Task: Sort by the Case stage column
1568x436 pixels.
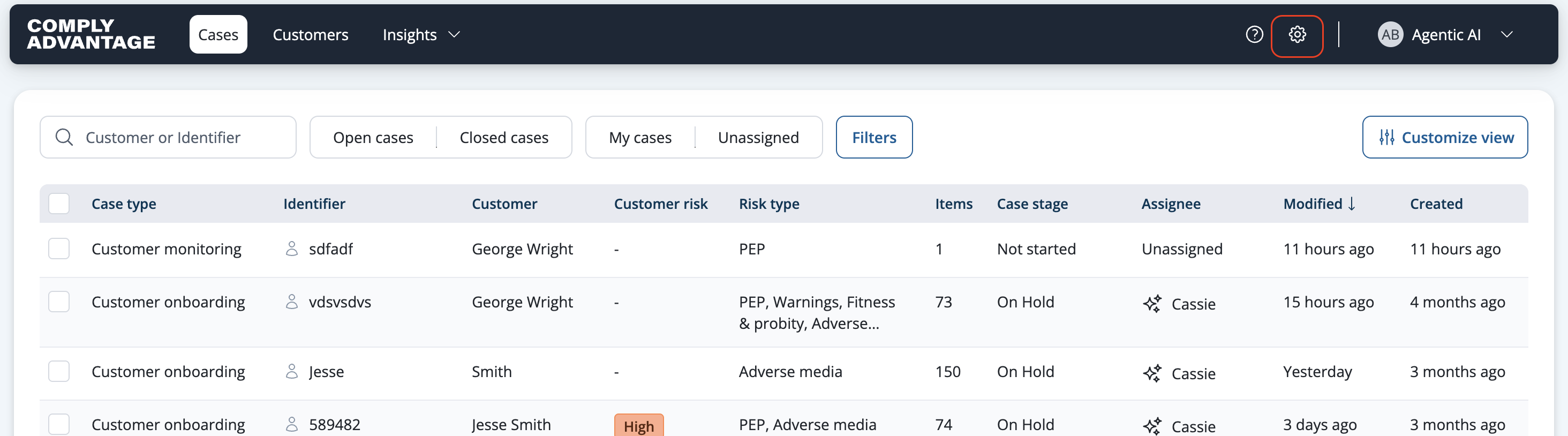Action: pyautogui.click(x=1032, y=204)
